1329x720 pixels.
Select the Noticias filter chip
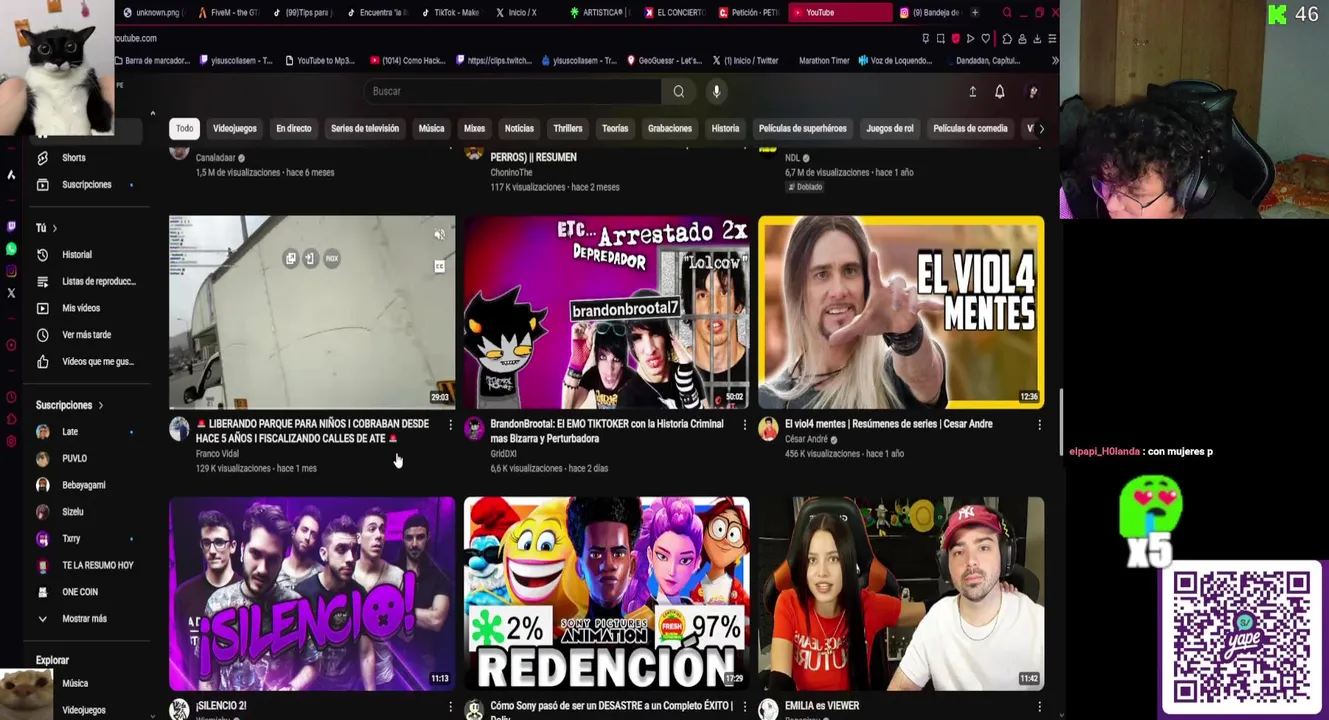519,129
